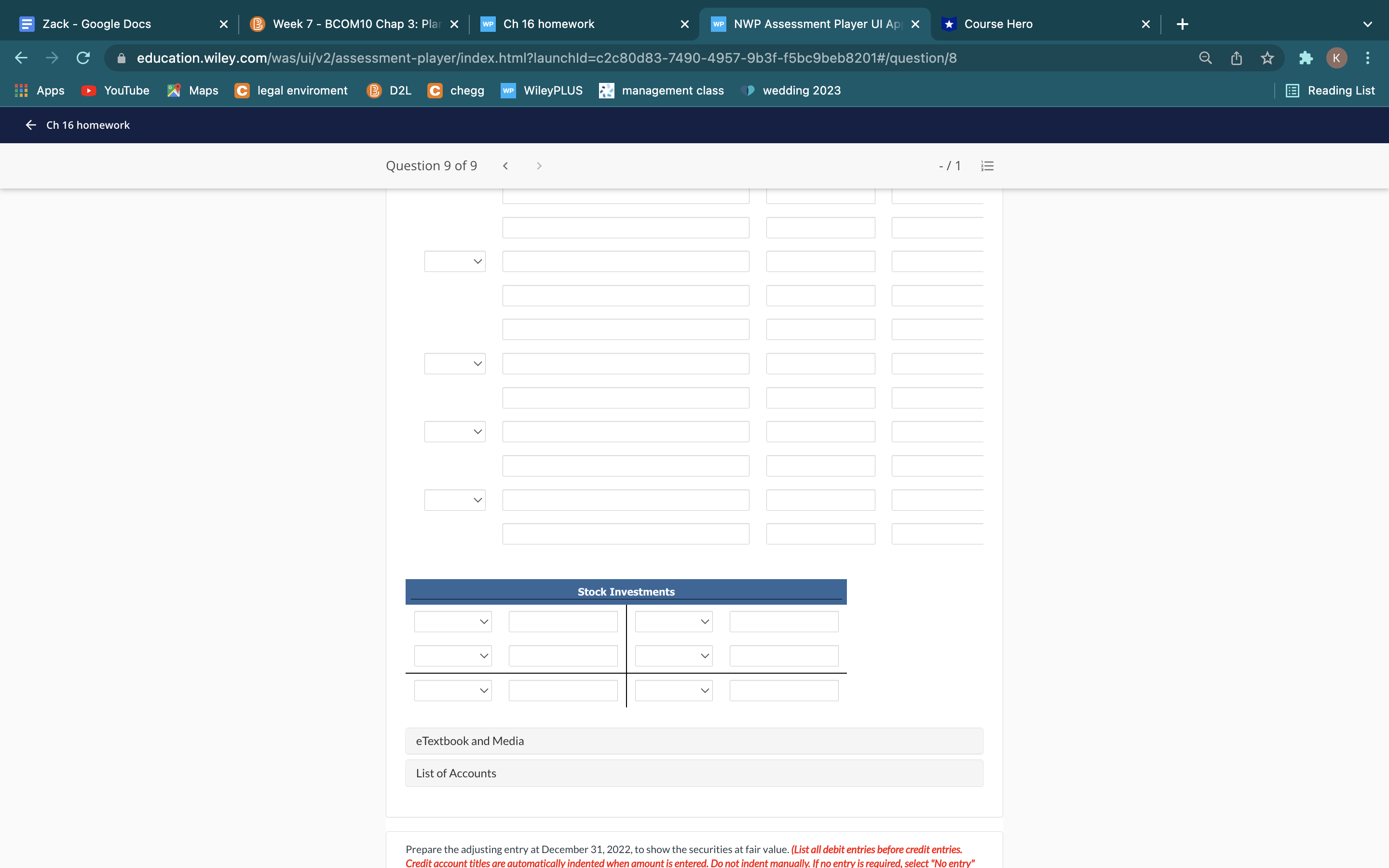The image size is (1389, 868).
Task: Click the back arrow beside Ch 16 homework
Action: tap(31, 125)
